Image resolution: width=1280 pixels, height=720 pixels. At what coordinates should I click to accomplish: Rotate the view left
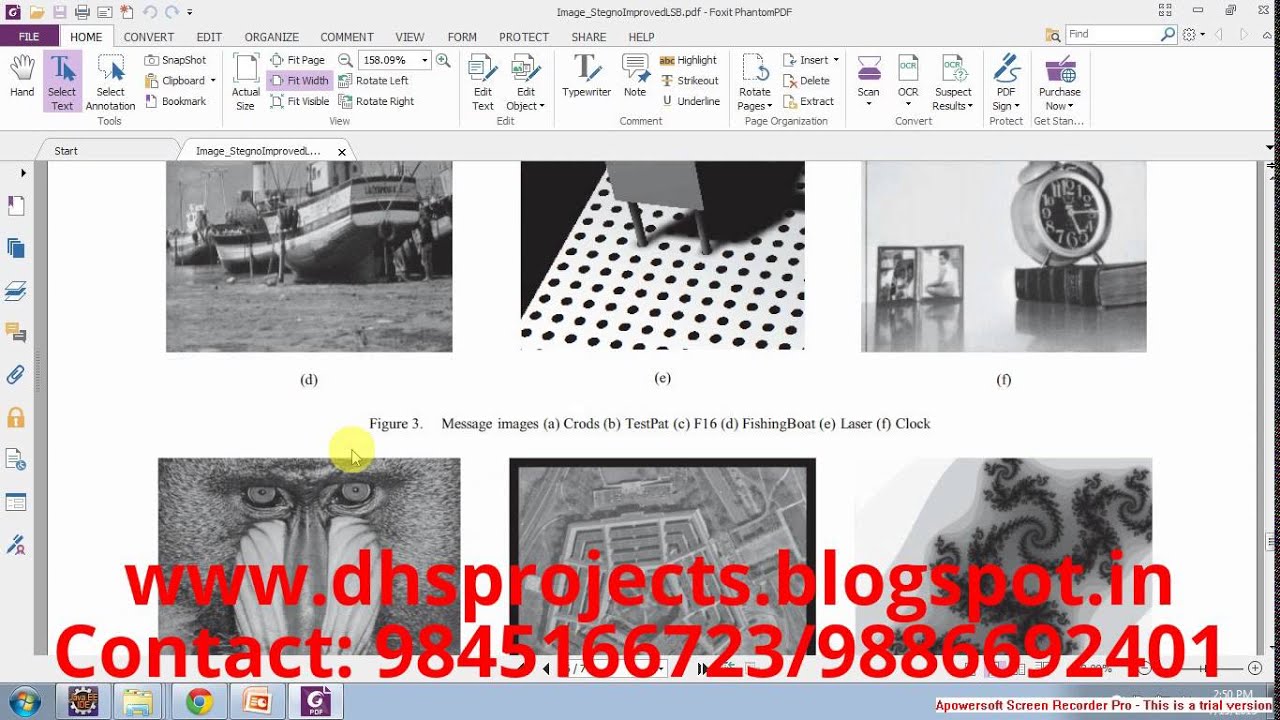(x=374, y=80)
